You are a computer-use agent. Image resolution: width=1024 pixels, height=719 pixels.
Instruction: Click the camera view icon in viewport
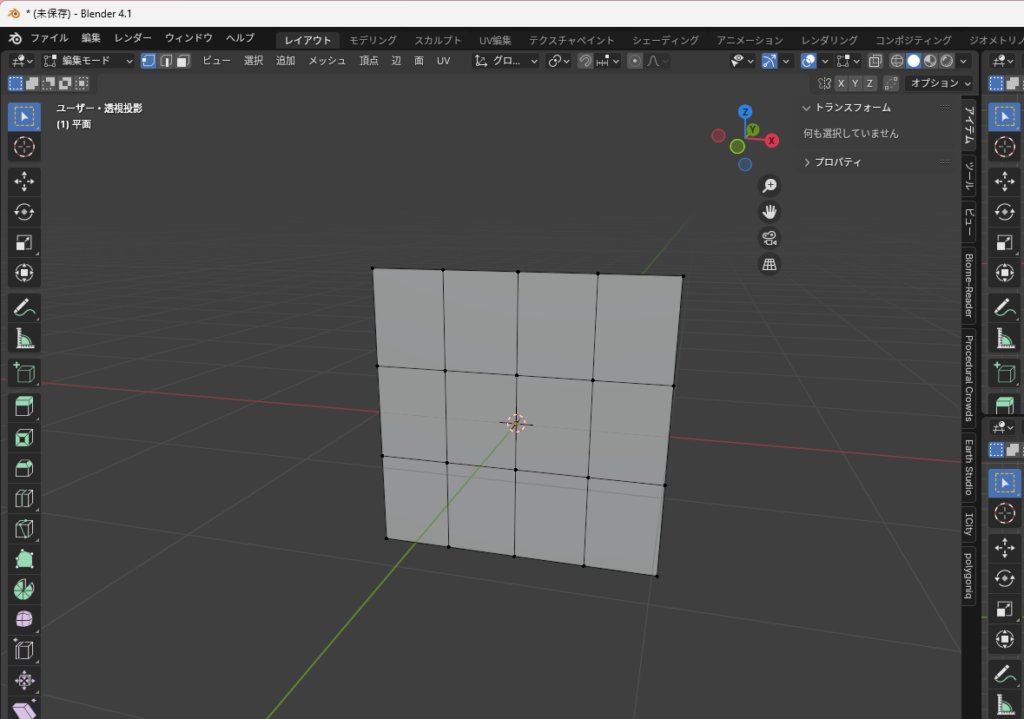click(769, 238)
